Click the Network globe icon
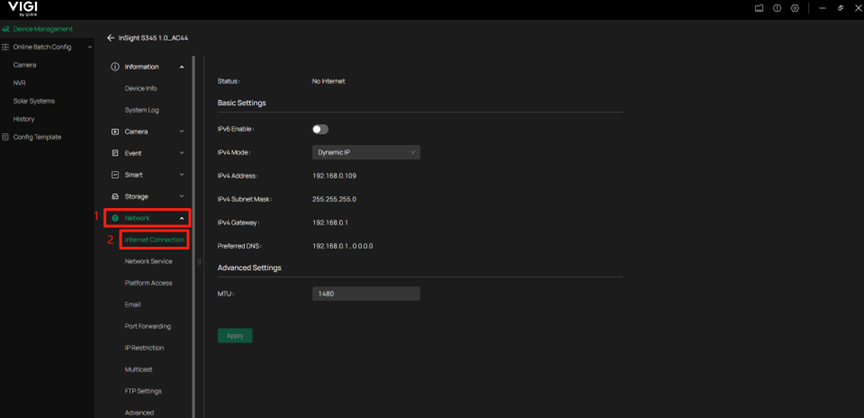Viewport: 864px width, 418px height. (x=115, y=218)
